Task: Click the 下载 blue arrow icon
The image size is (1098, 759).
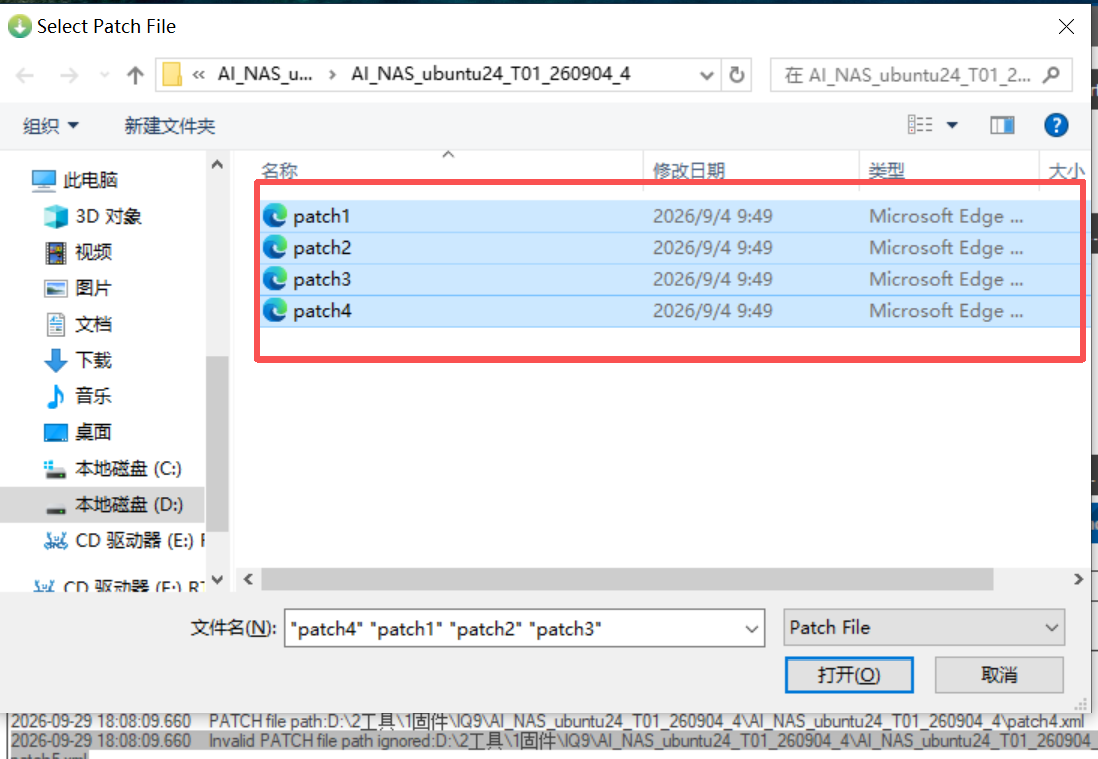Action: (55, 360)
